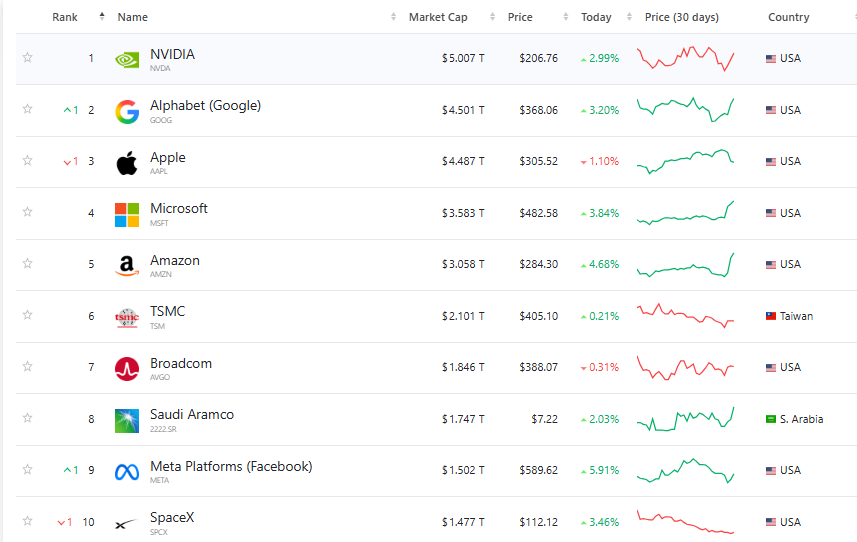Click the Taiwan flag for TSMC
Image resolution: width=857 pixels, height=542 pixels.
[x=771, y=316]
